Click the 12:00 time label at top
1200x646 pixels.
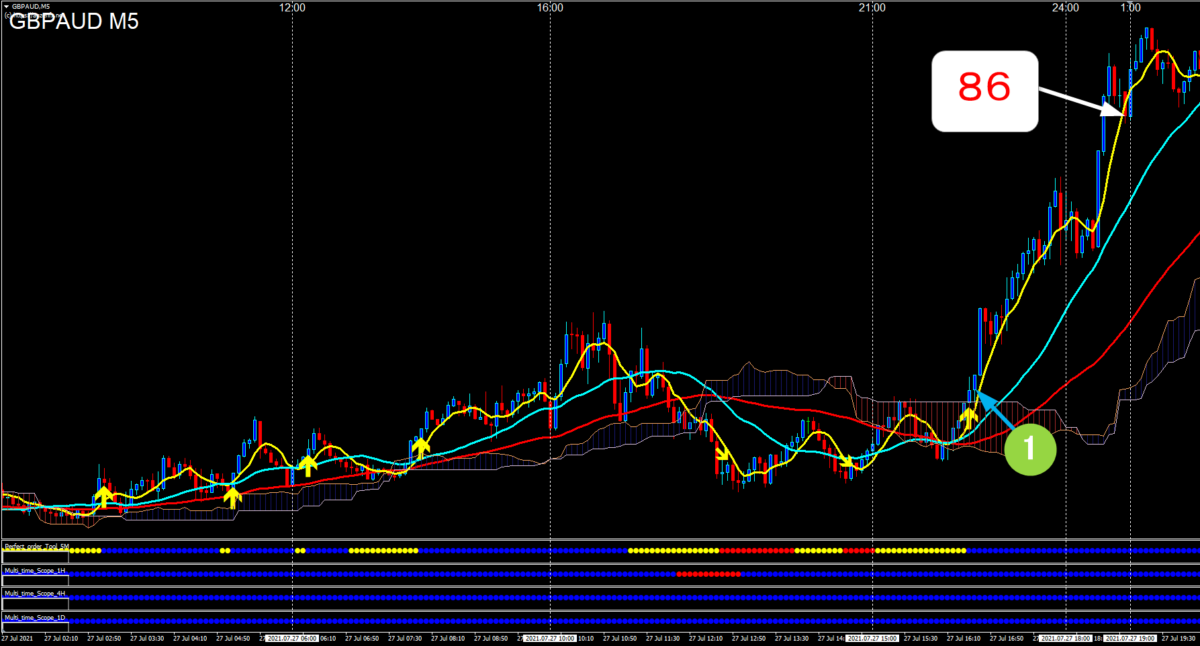pos(292,7)
